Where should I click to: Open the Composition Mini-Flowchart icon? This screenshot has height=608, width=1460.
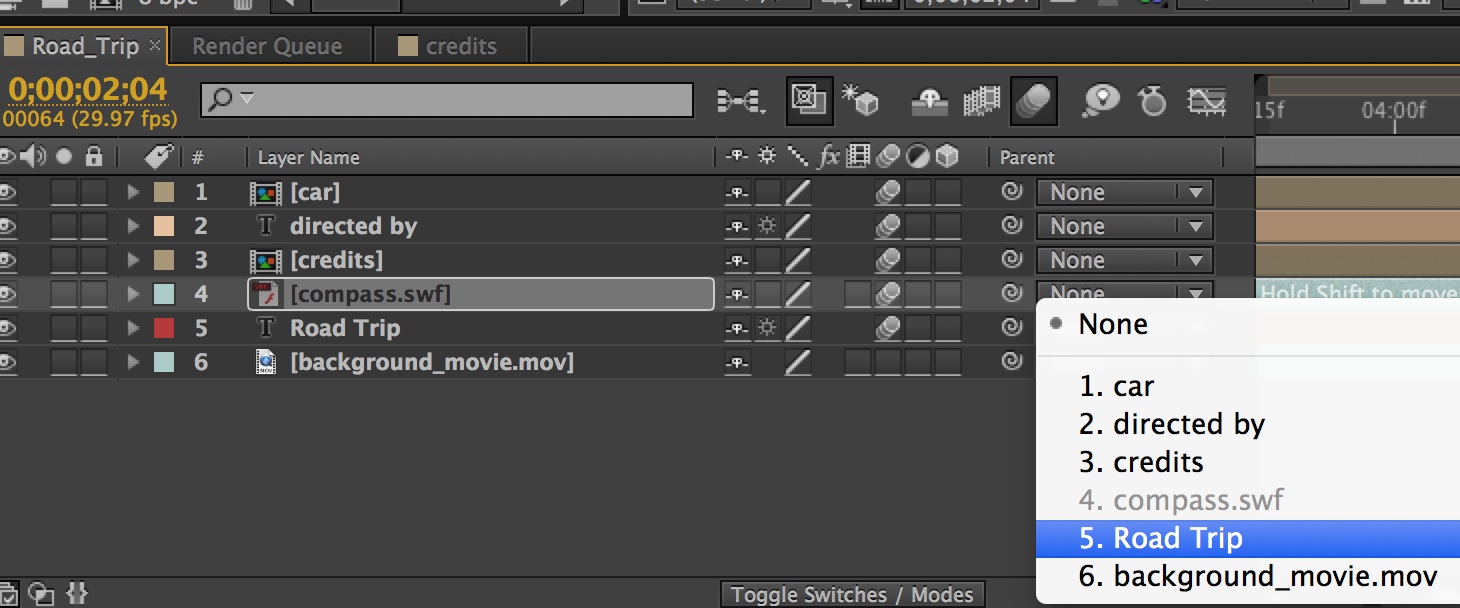pos(740,100)
